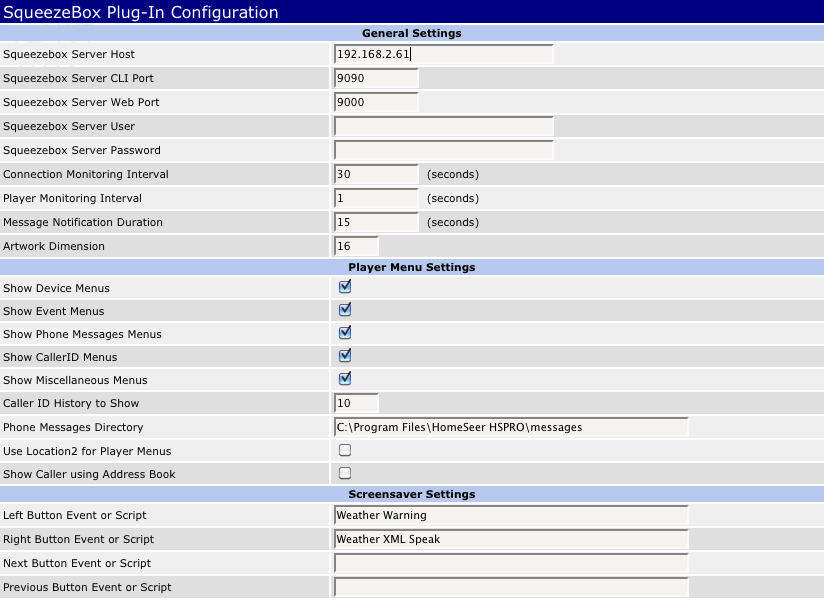The image size is (824, 600).
Task: Select the Phone Messages Directory field
Action: [511, 427]
